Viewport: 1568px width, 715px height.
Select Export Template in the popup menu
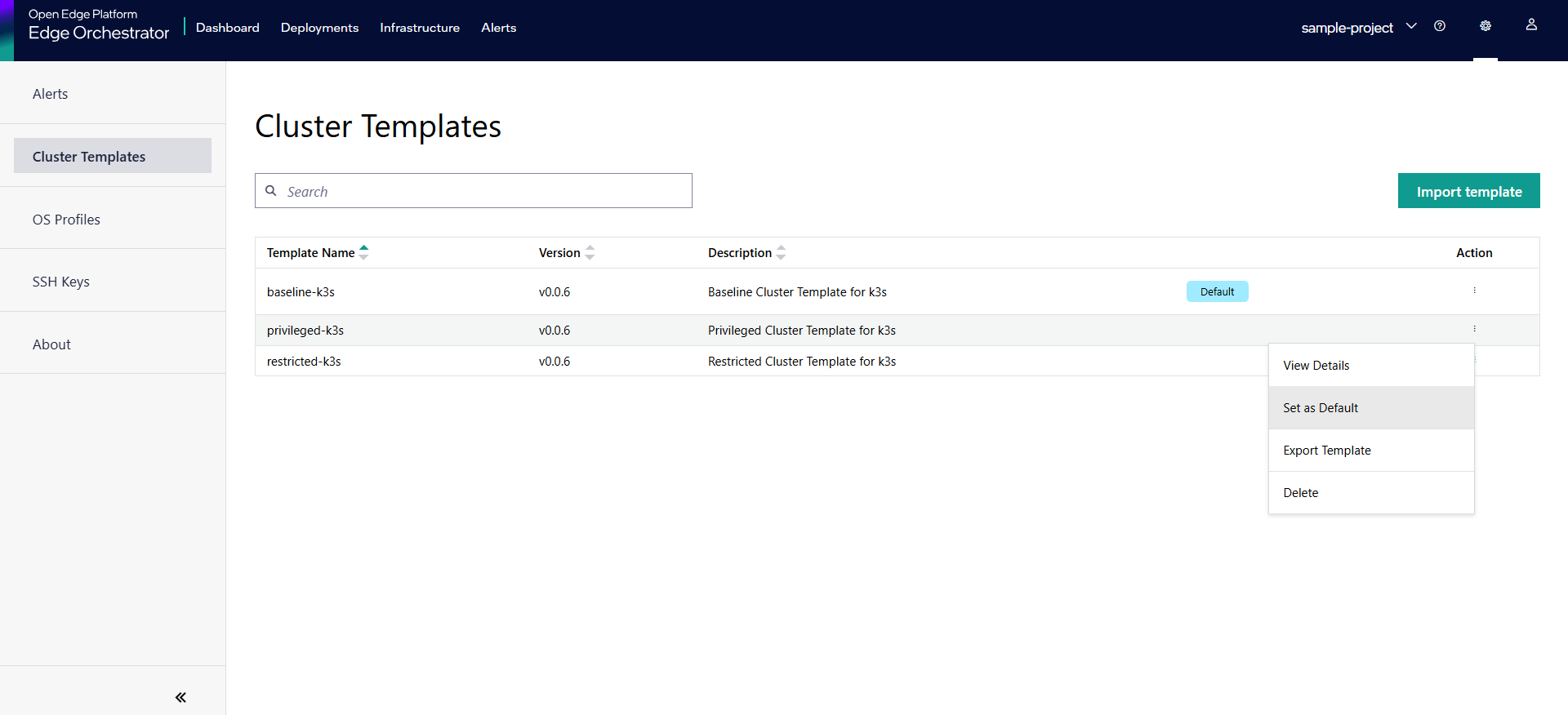pyautogui.click(x=1327, y=451)
